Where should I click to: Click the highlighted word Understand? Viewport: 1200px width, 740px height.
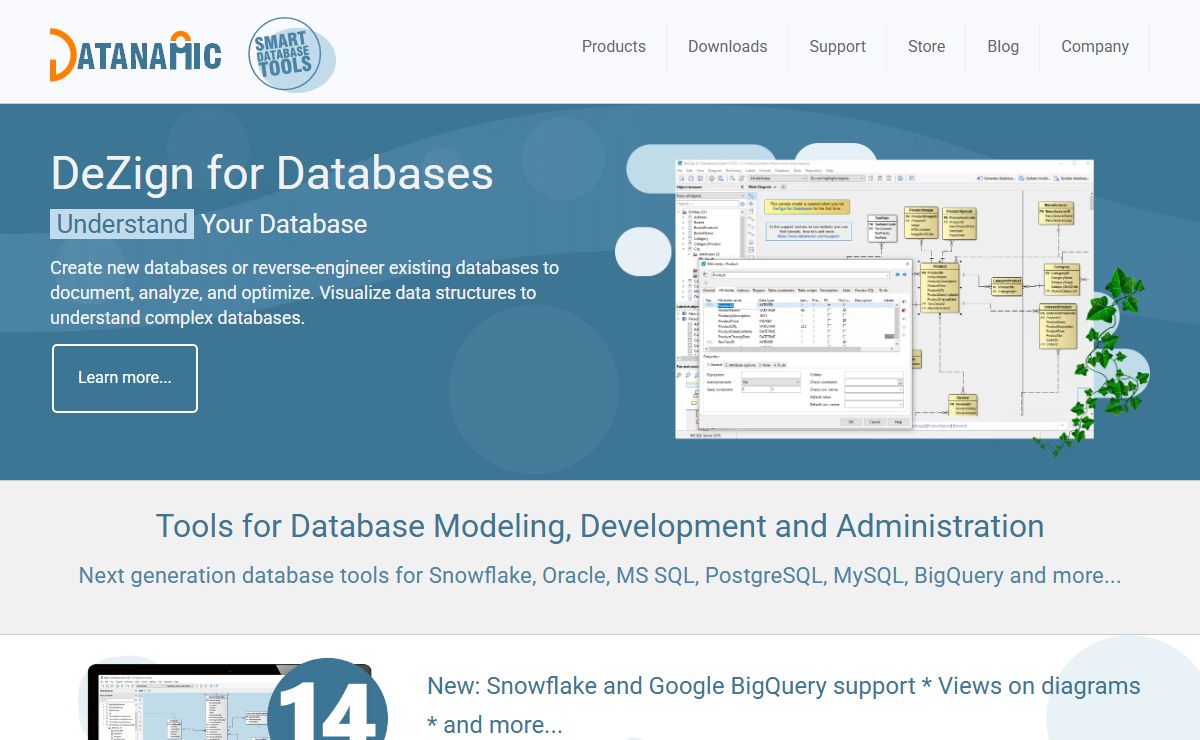pyautogui.click(x=122, y=224)
